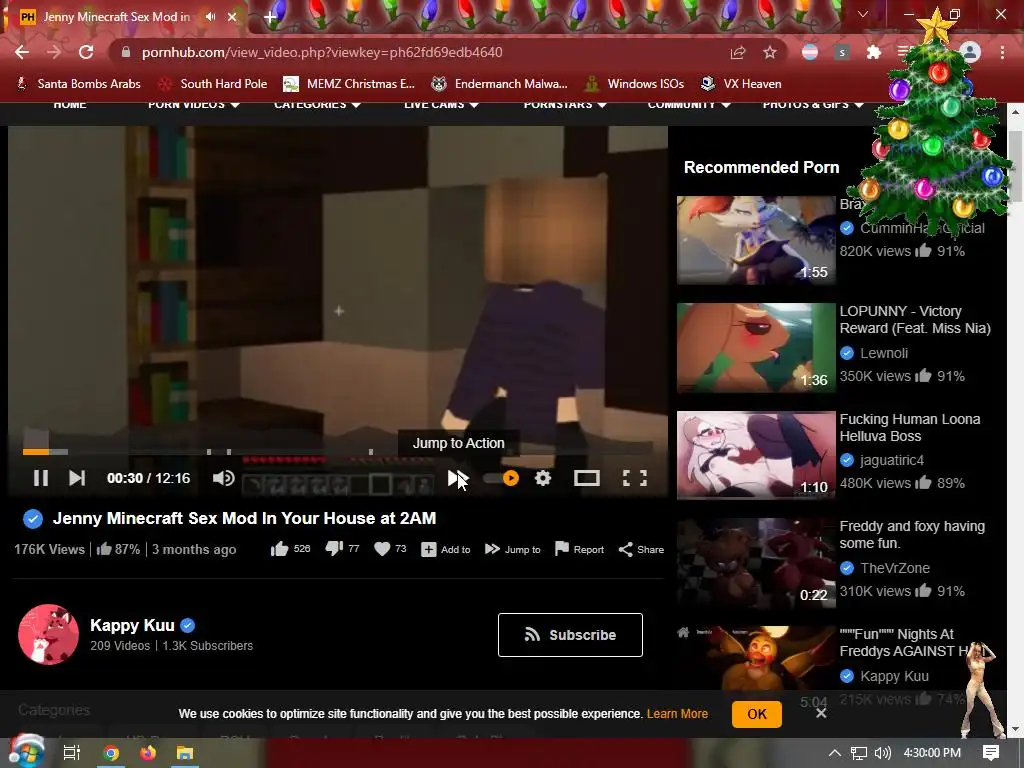
Task: Open the MEMZ Christmas bookmark
Action: tap(349, 84)
